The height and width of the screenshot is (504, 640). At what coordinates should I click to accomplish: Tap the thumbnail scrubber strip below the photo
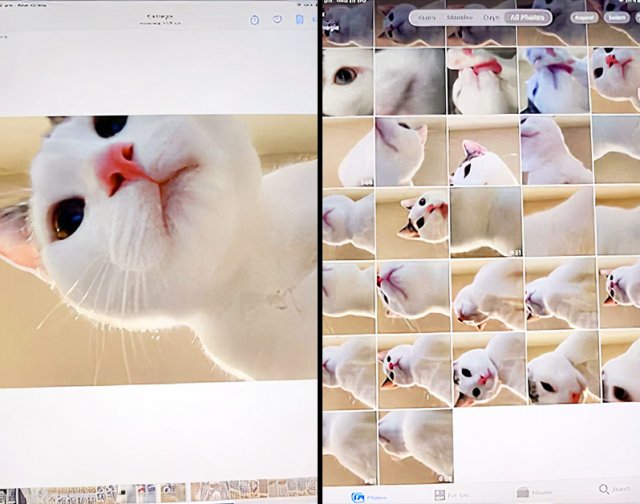(x=160, y=492)
